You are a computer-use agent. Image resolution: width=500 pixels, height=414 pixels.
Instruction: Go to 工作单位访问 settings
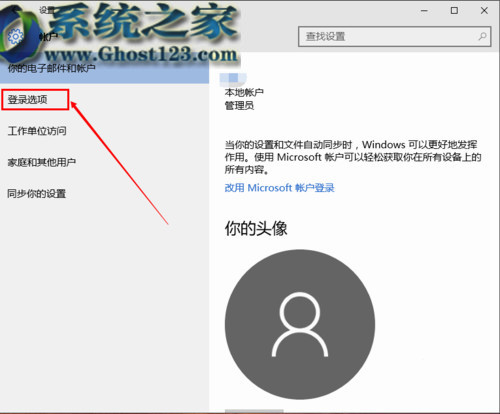point(37,131)
